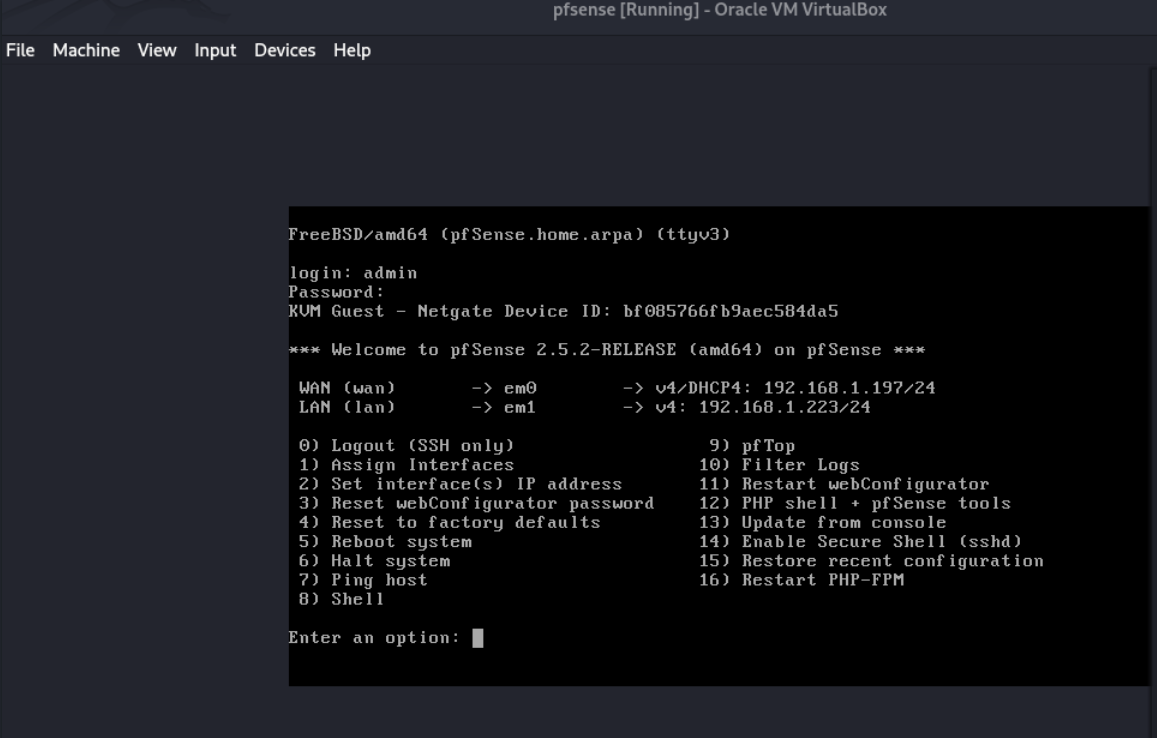Click option '3) Reset webConfigurator password'
Image resolution: width=1157 pixels, height=738 pixels.
pos(477,503)
